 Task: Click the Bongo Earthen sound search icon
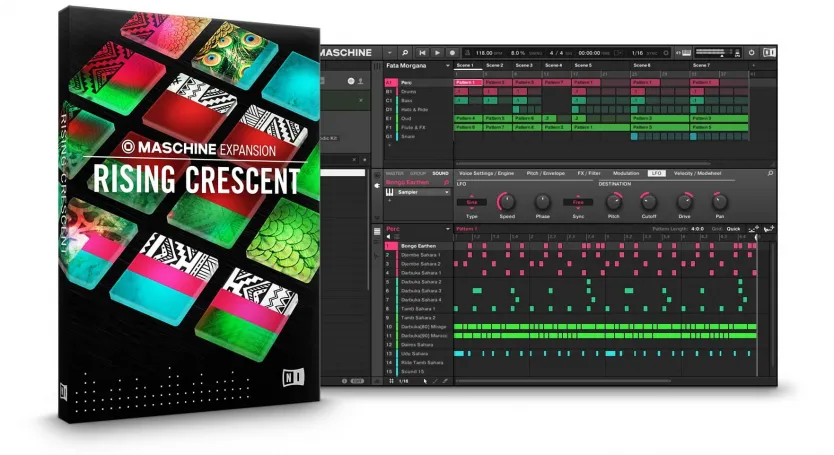coord(446,183)
